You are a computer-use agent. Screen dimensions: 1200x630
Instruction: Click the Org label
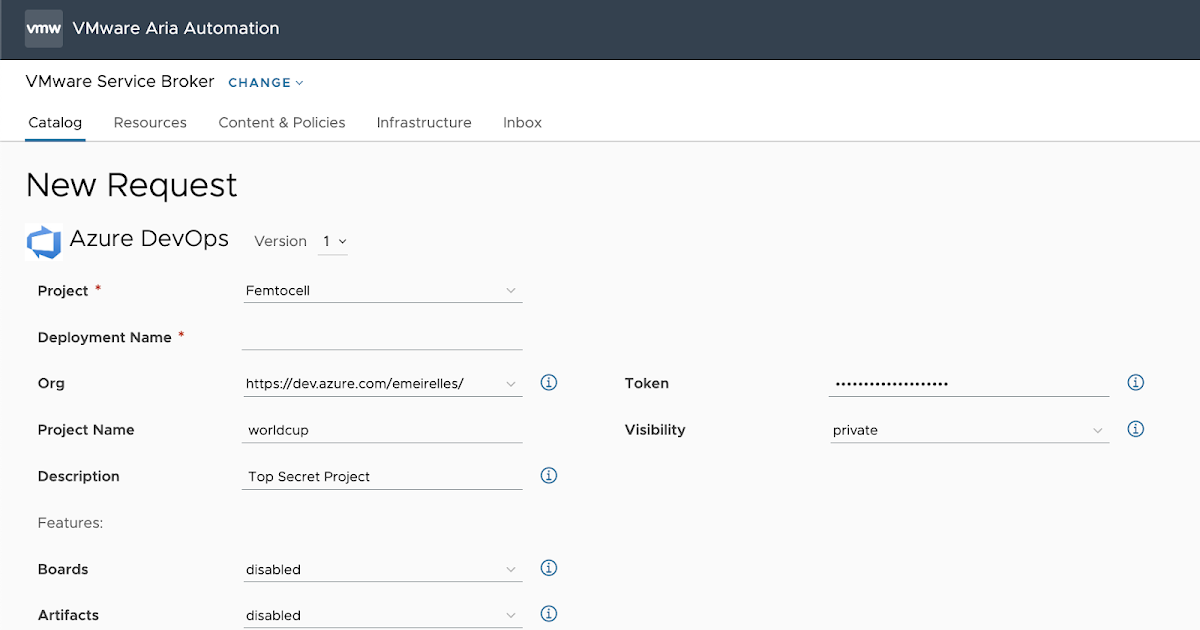coord(51,384)
